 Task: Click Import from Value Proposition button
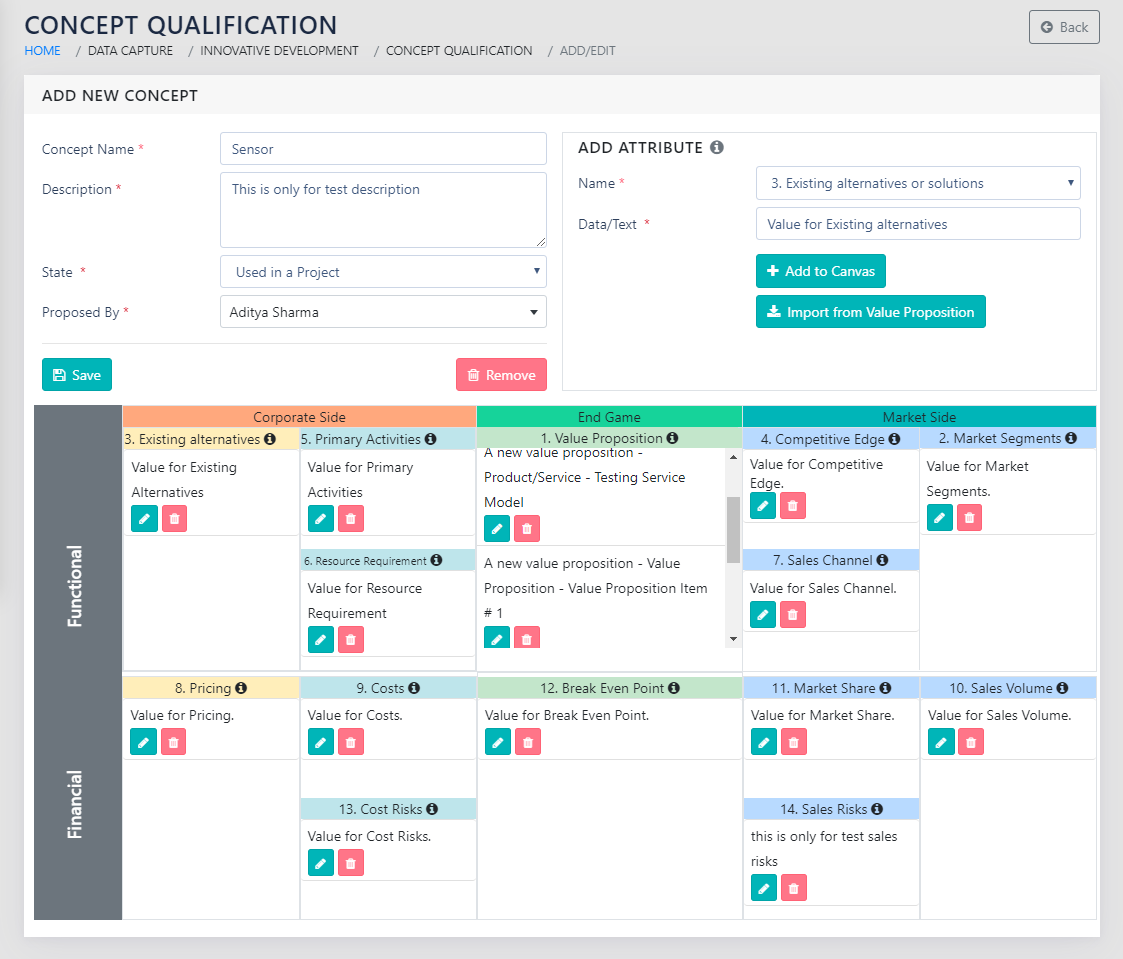[871, 312]
